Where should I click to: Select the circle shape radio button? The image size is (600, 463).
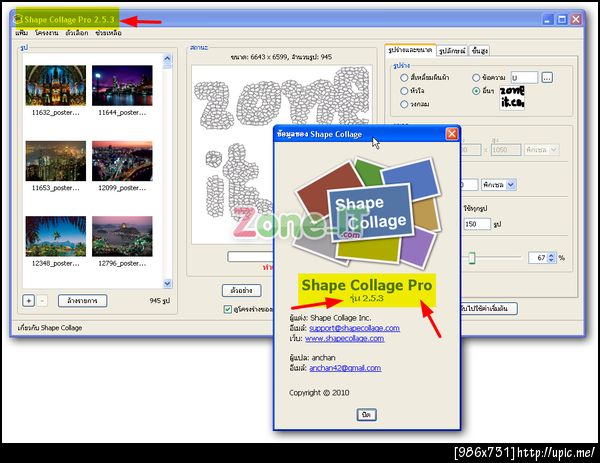point(404,104)
